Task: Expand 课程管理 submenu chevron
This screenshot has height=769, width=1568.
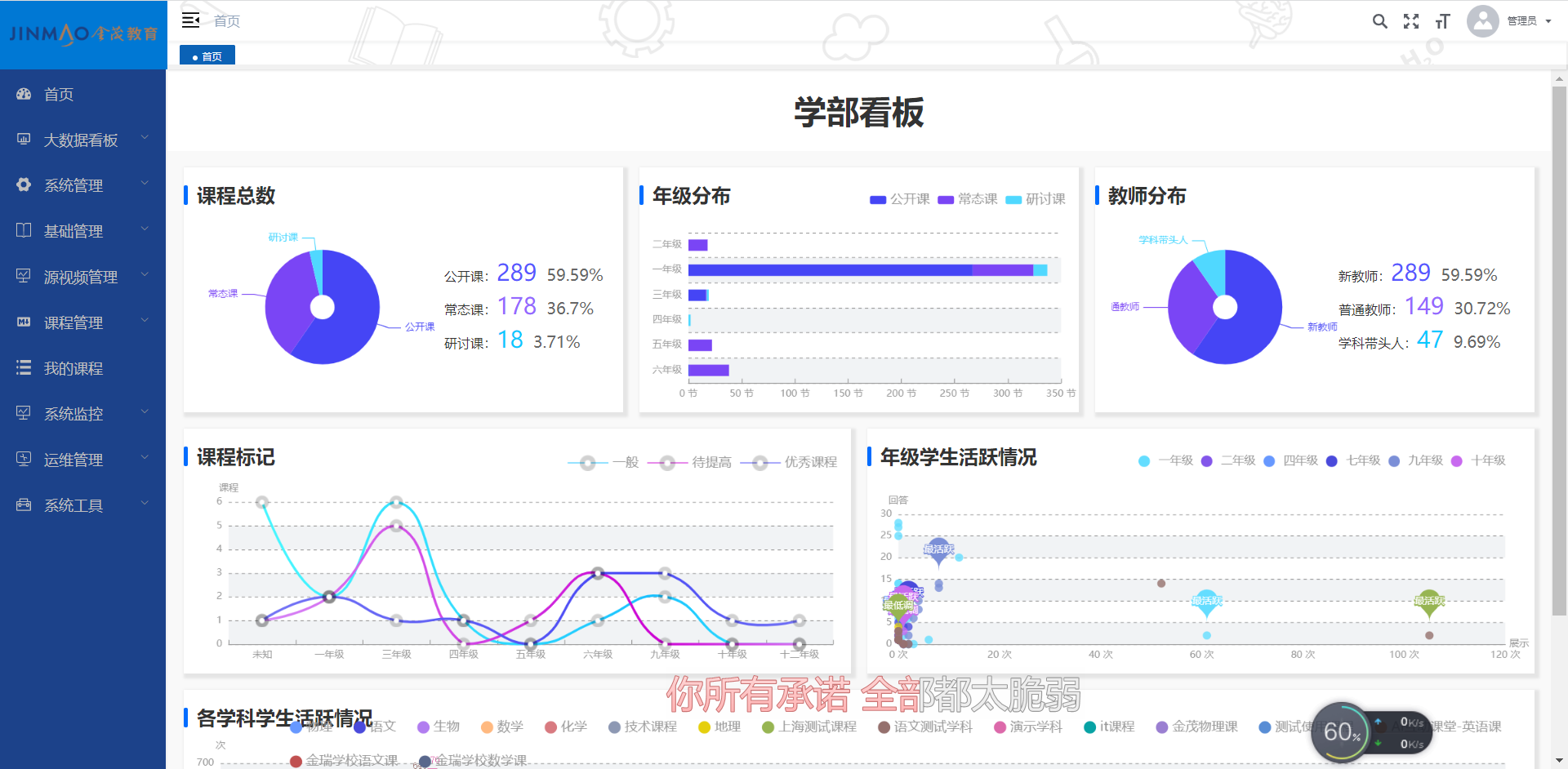Action: 145,321
